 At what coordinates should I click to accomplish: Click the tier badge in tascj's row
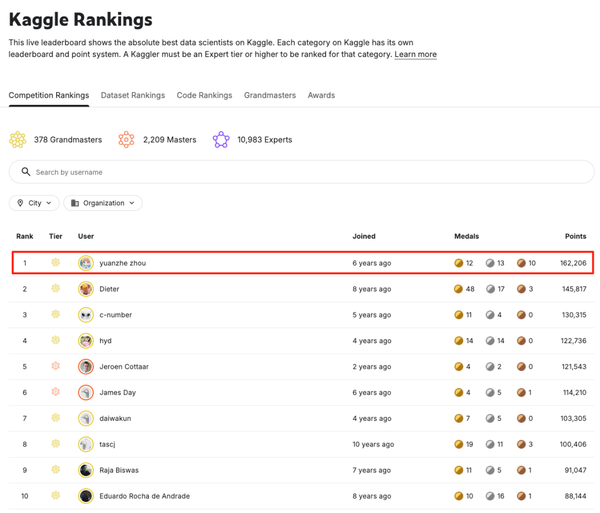coord(55,444)
